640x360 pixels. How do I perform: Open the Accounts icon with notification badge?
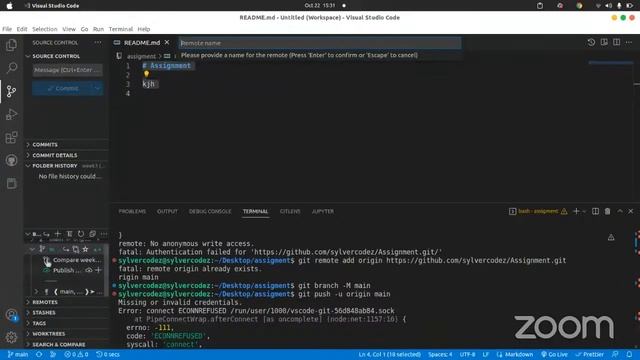(x=11, y=315)
